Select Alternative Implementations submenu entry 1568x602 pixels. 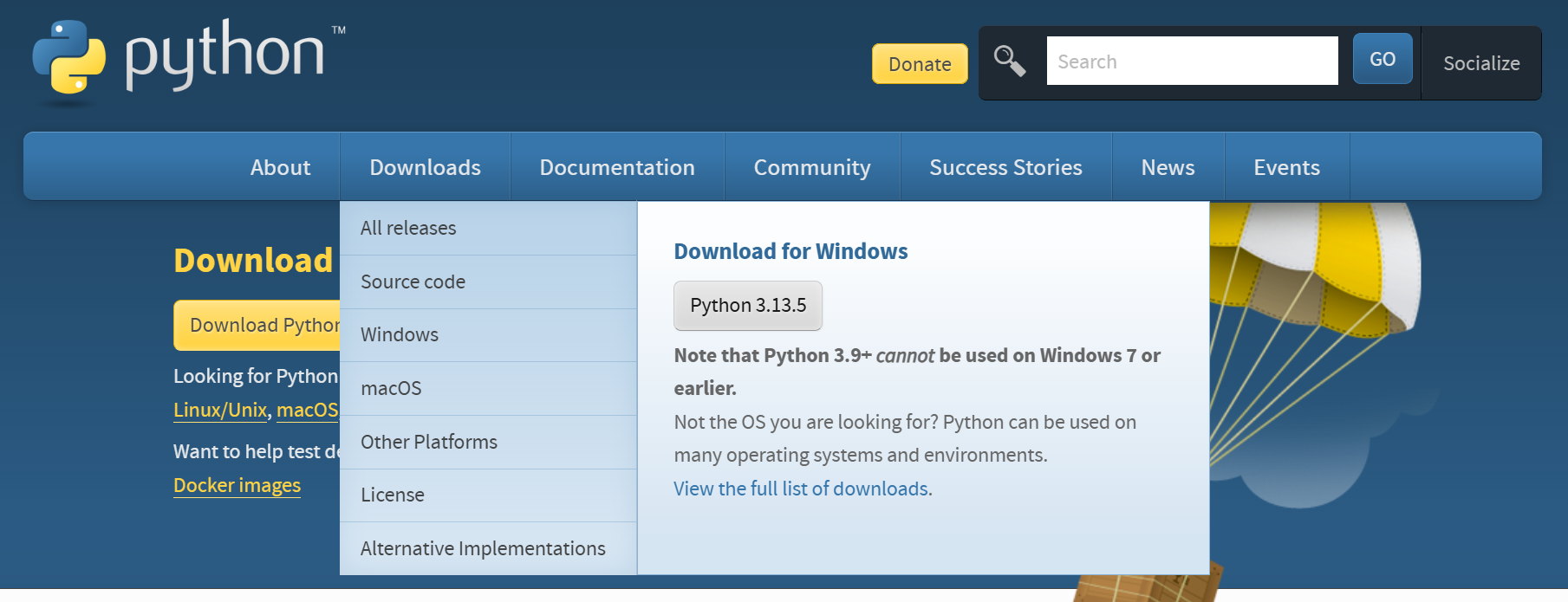coord(488,548)
